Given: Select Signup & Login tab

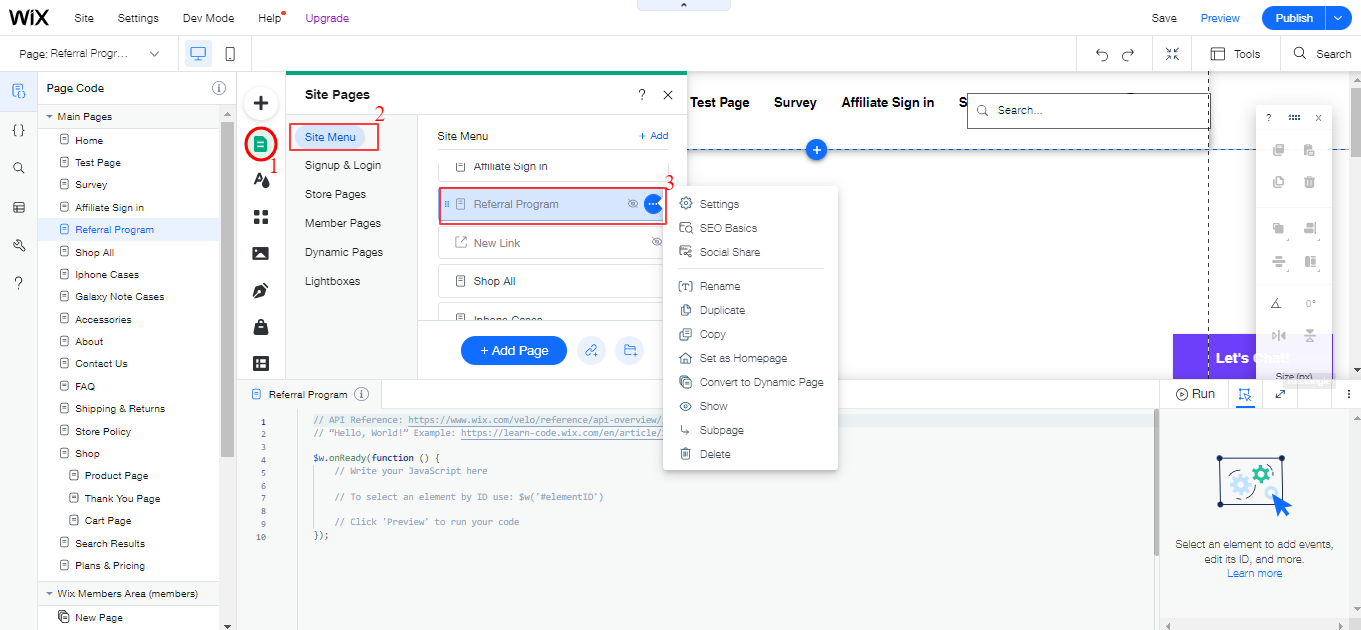Looking at the screenshot, I should [343, 165].
